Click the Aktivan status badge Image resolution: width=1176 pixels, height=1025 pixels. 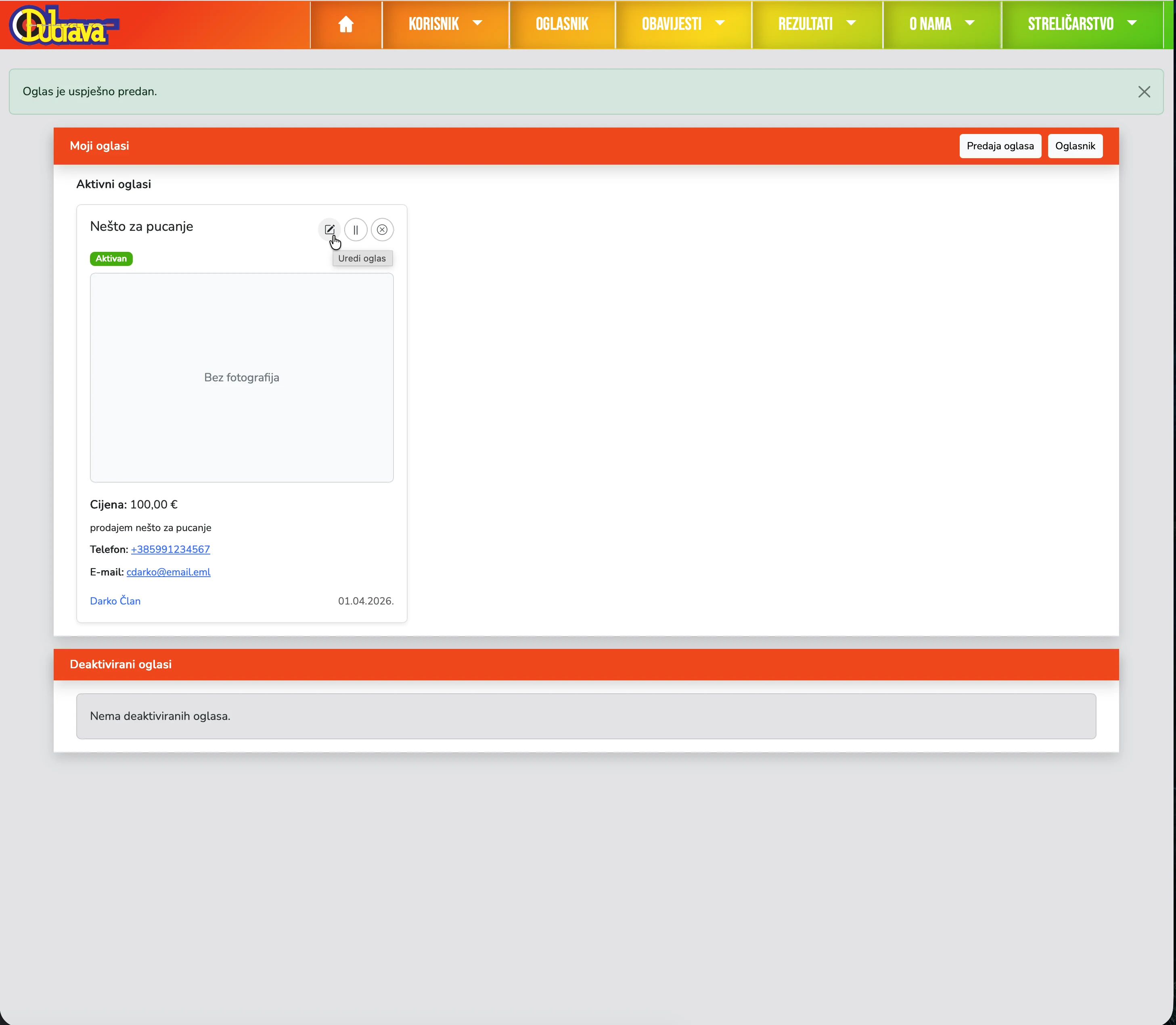click(x=111, y=259)
